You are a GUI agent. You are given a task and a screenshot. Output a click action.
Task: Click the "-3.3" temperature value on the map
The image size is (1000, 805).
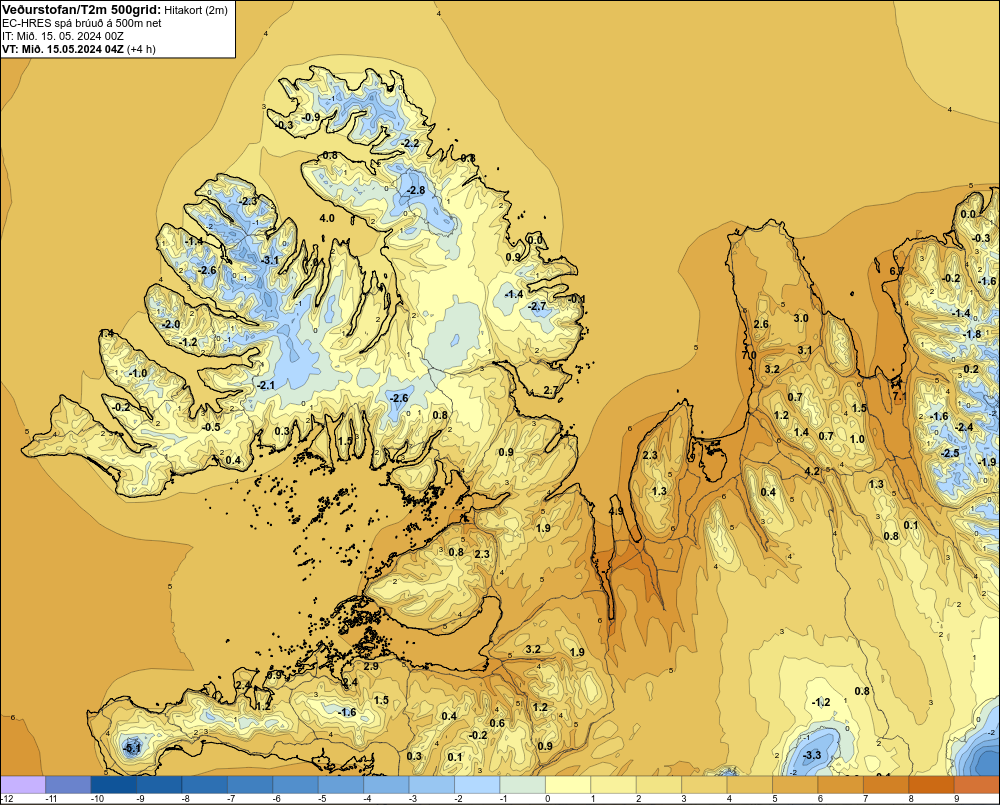click(x=812, y=756)
